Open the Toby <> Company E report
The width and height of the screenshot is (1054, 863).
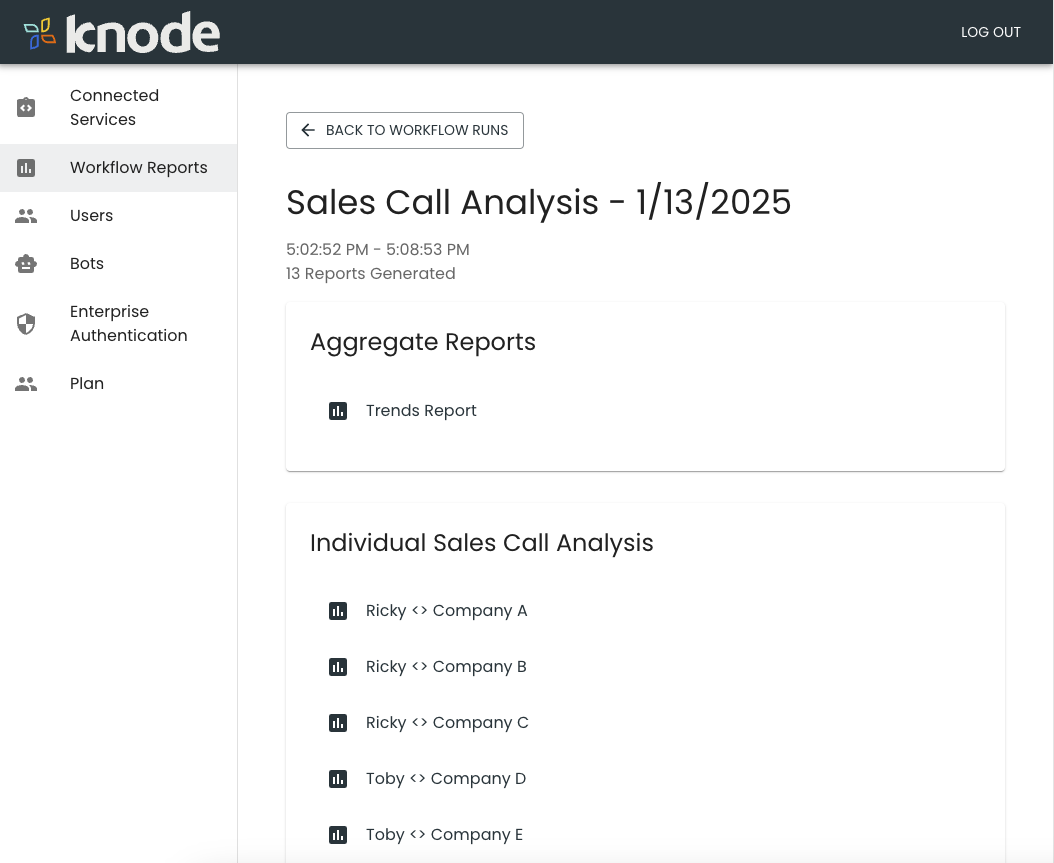[x=444, y=835]
